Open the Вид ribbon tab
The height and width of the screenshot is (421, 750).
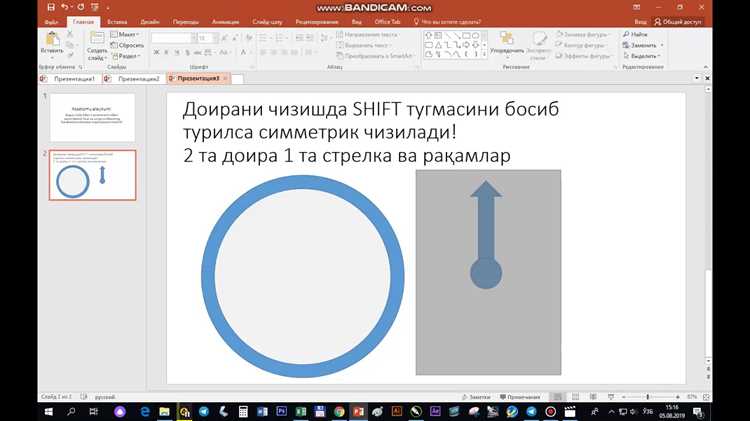[356, 22]
